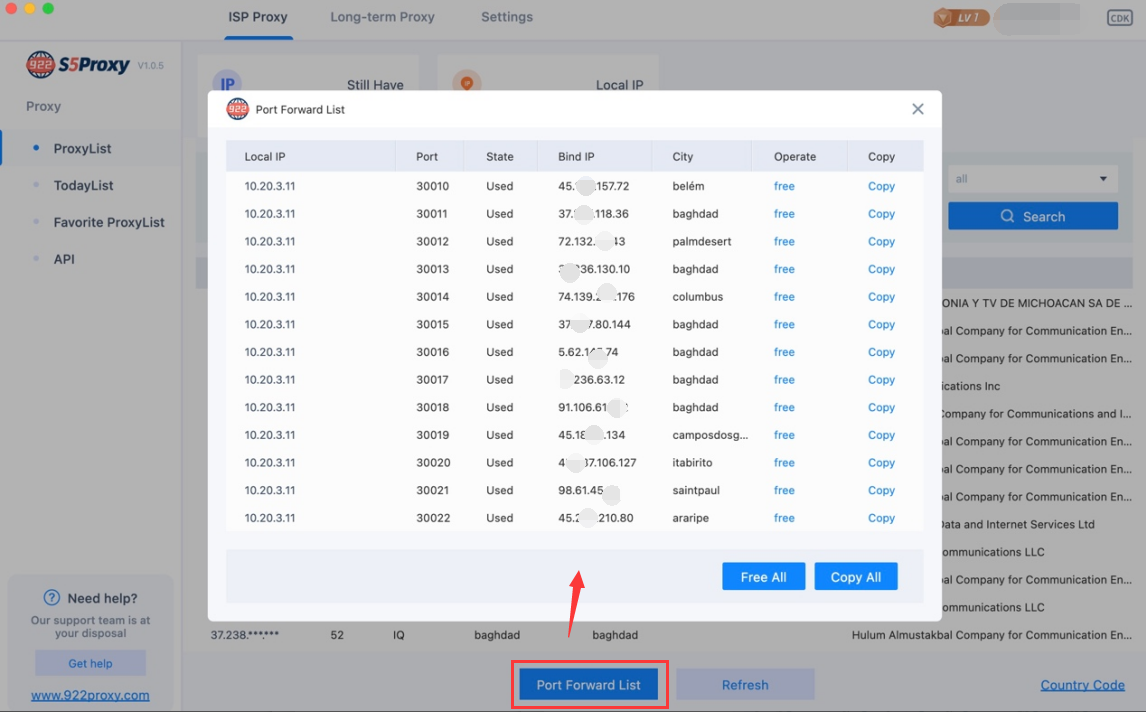Image resolution: width=1146 pixels, height=712 pixels.
Task: Click the Bind IP column header
Action: pyautogui.click(x=576, y=156)
